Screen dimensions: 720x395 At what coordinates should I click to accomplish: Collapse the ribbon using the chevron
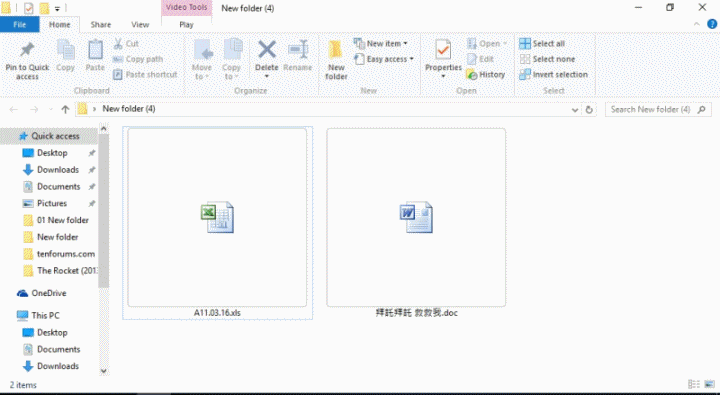[x=697, y=24]
